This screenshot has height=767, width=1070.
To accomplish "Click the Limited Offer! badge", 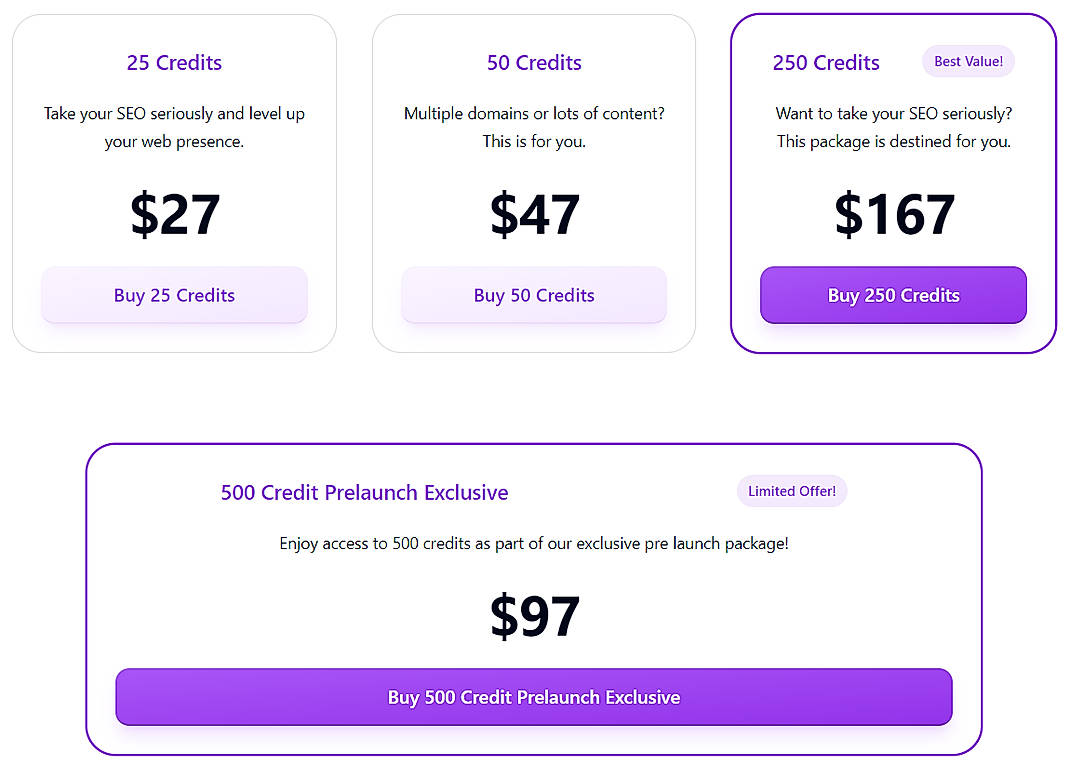I will 791,491.
